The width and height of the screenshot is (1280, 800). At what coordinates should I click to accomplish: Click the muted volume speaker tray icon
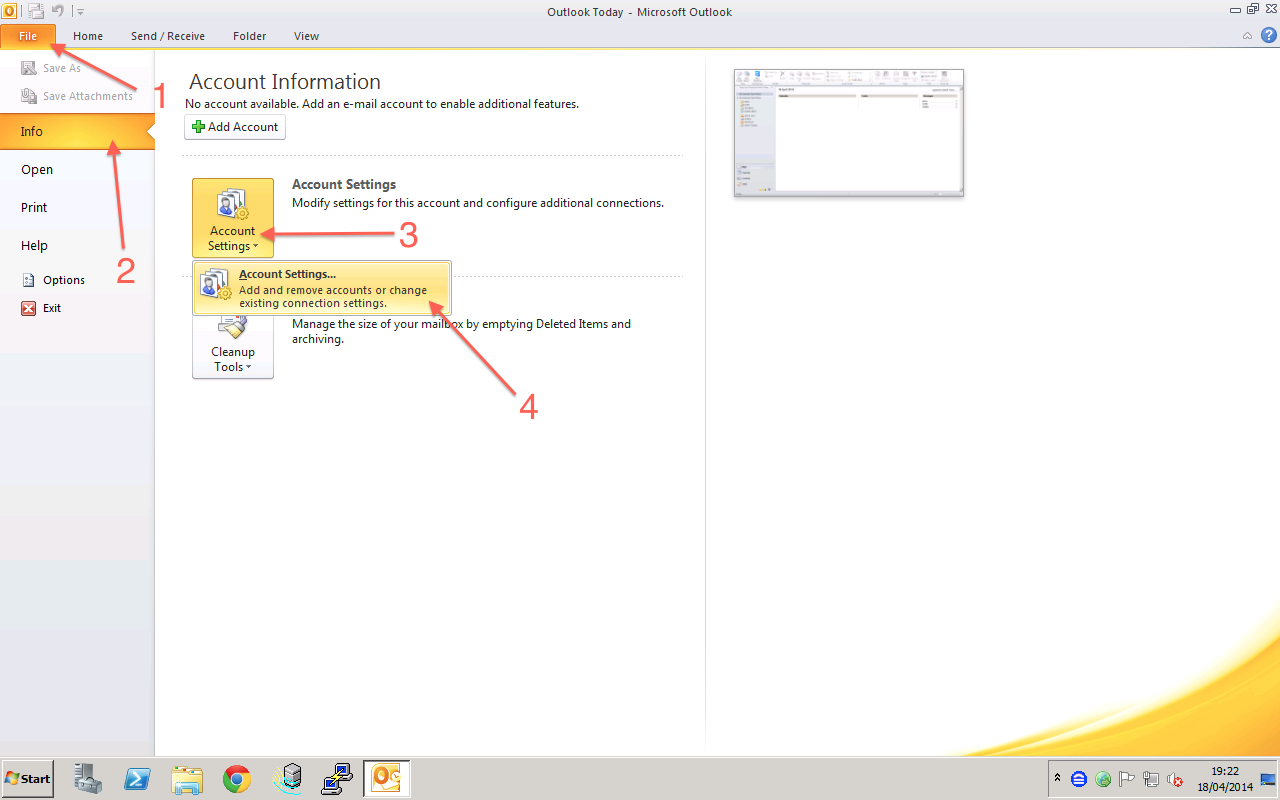click(x=1175, y=779)
